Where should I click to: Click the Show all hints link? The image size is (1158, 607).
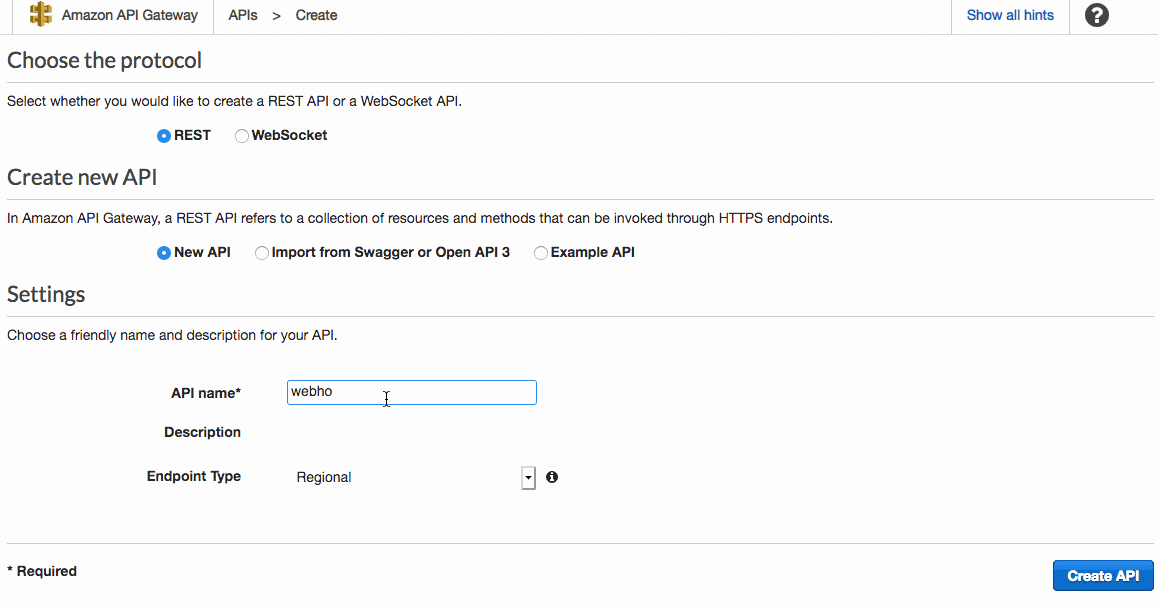[x=1010, y=15]
